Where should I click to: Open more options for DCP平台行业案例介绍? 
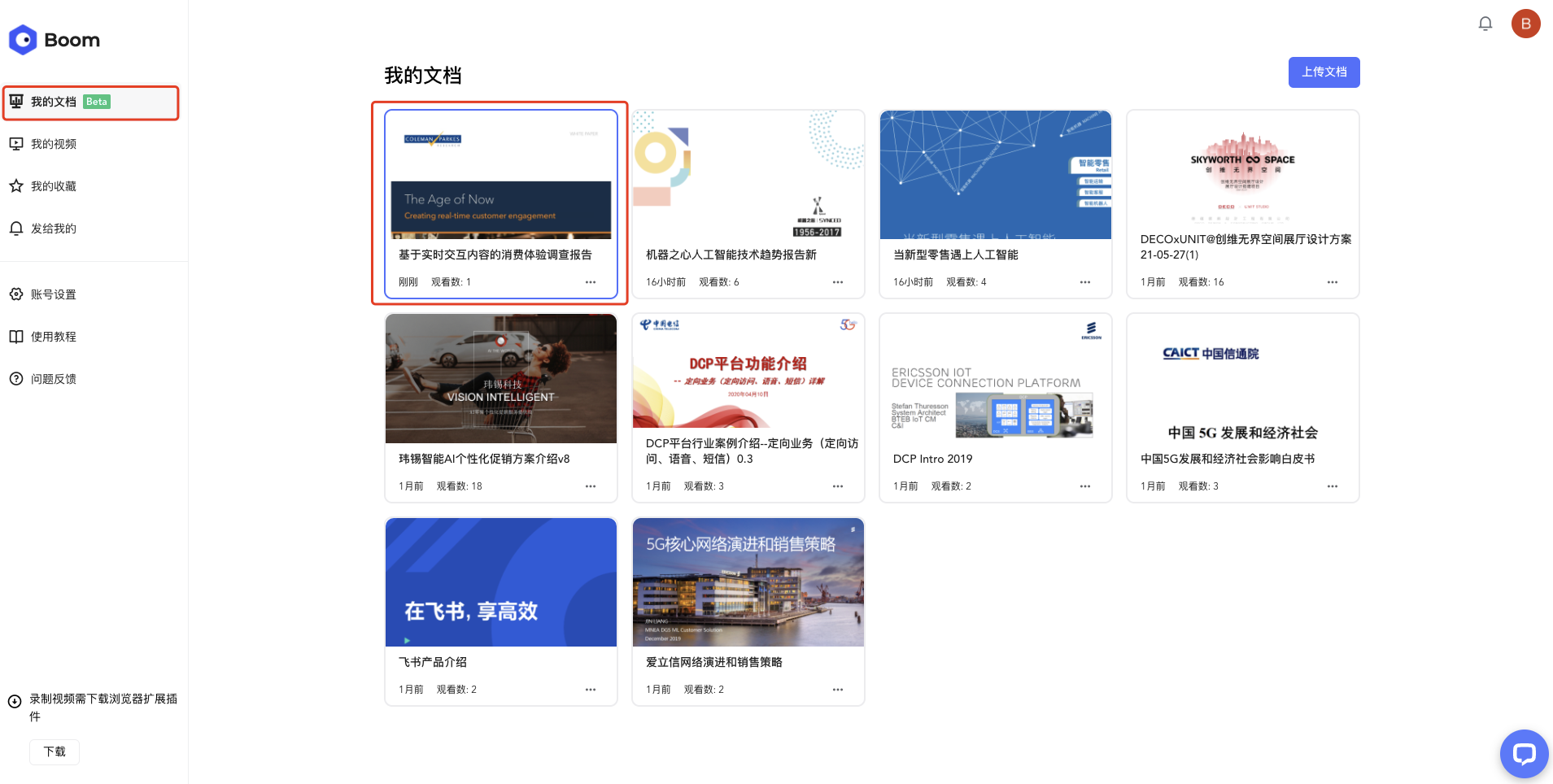pyautogui.click(x=838, y=486)
